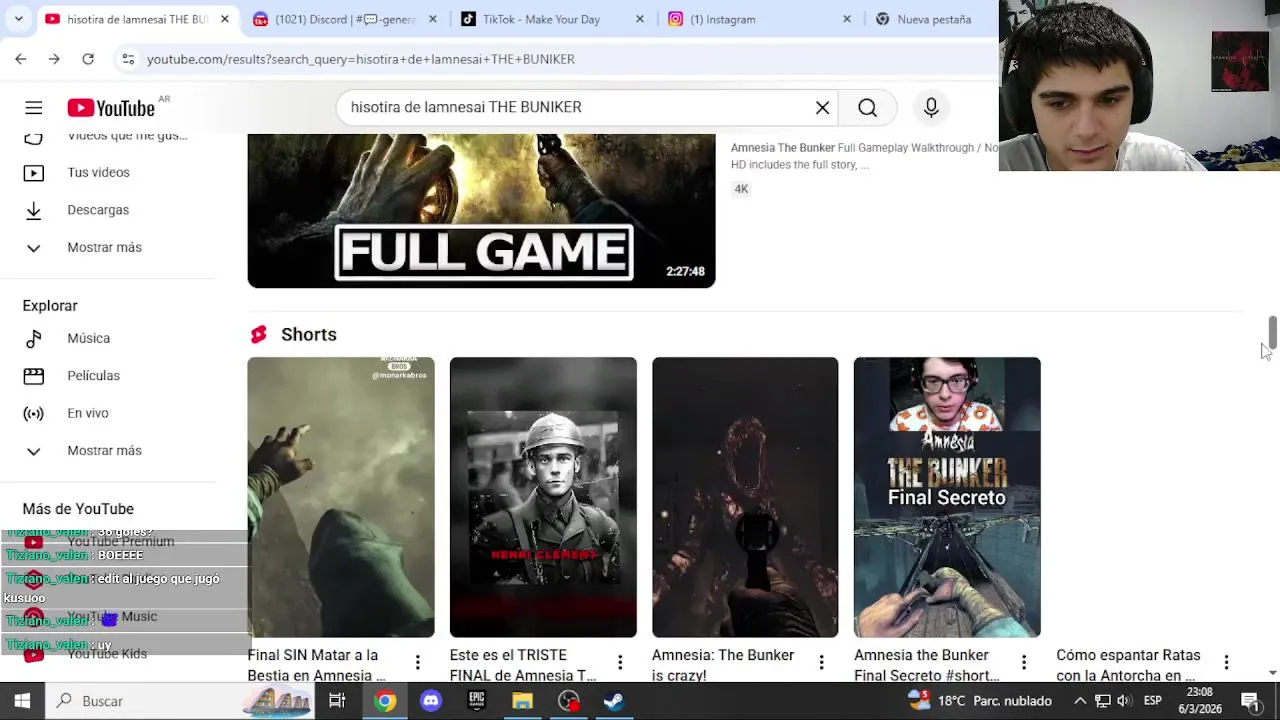Reload the current page
This screenshot has width=1280, height=720.
click(88, 59)
